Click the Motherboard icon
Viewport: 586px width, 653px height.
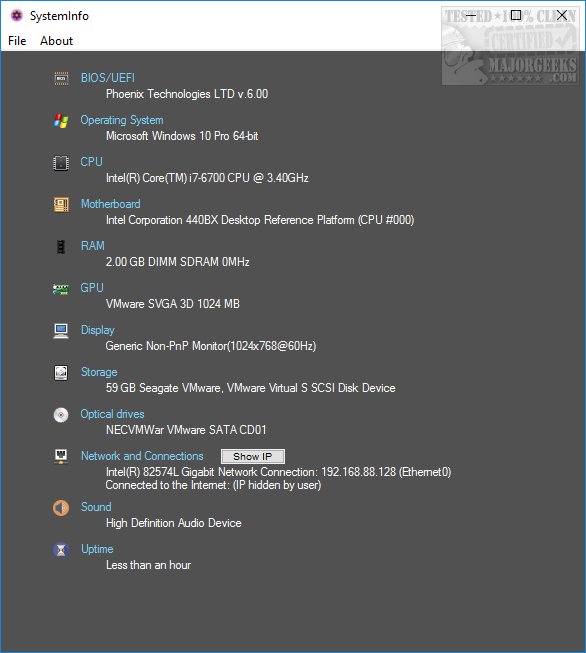click(x=61, y=204)
